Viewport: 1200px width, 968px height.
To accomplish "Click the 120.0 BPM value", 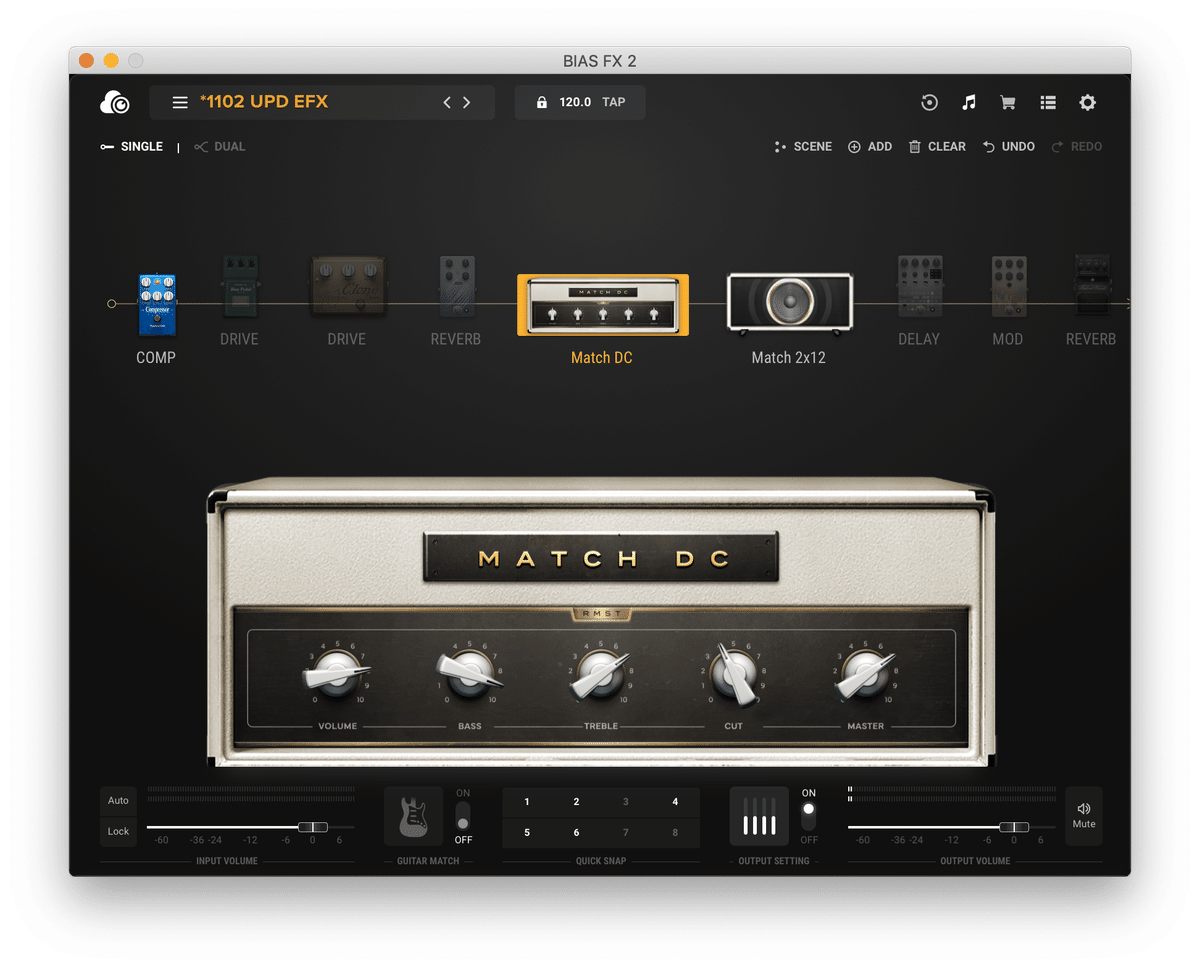I will tap(575, 102).
